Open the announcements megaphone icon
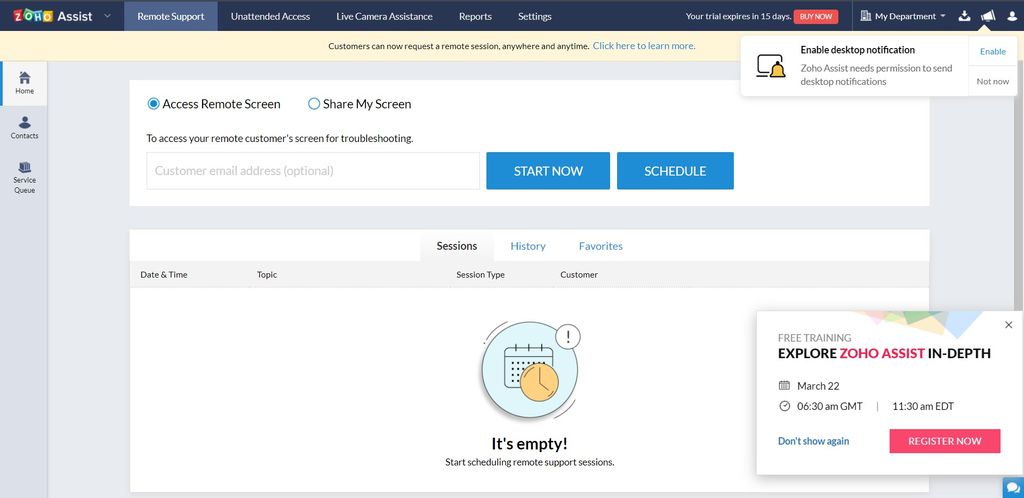The height and width of the screenshot is (498, 1024). tap(987, 16)
